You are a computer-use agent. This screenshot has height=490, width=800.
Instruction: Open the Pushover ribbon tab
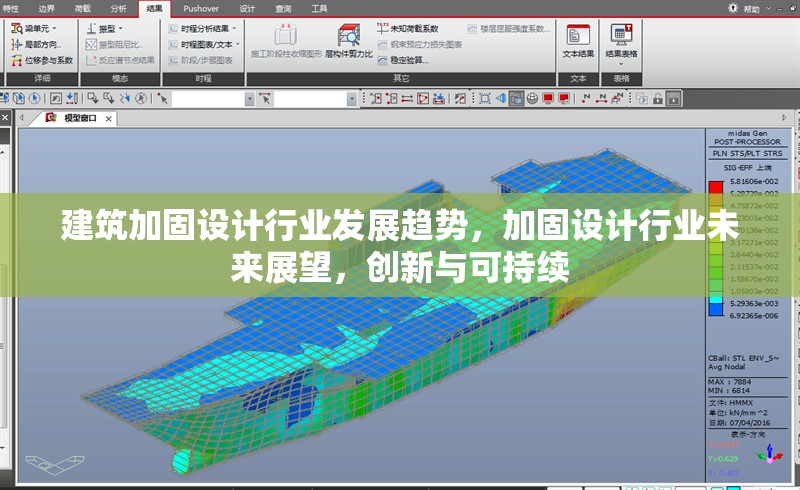pyautogui.click(x=201, y=9)
